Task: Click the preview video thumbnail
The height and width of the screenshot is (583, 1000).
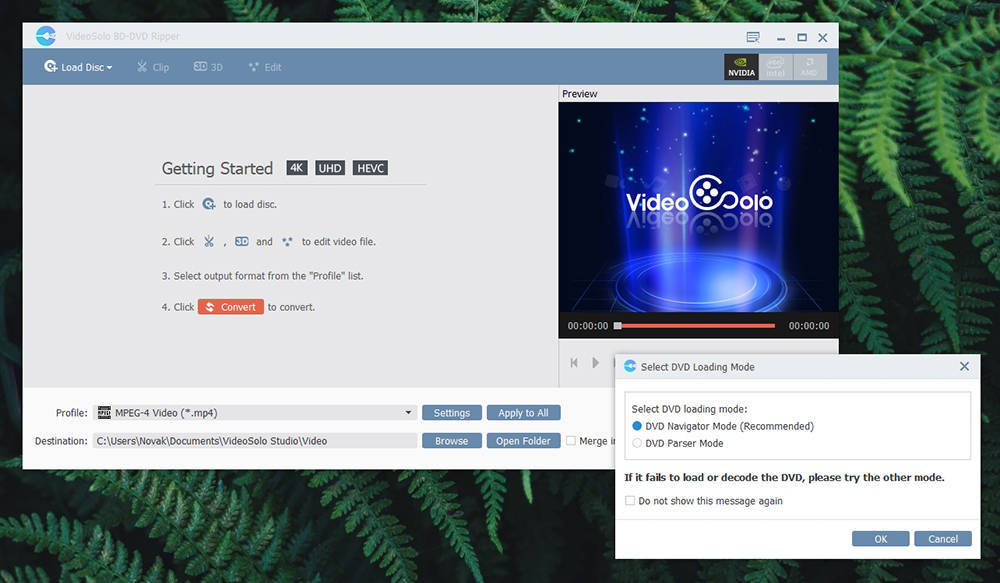Action: point(698,207)
